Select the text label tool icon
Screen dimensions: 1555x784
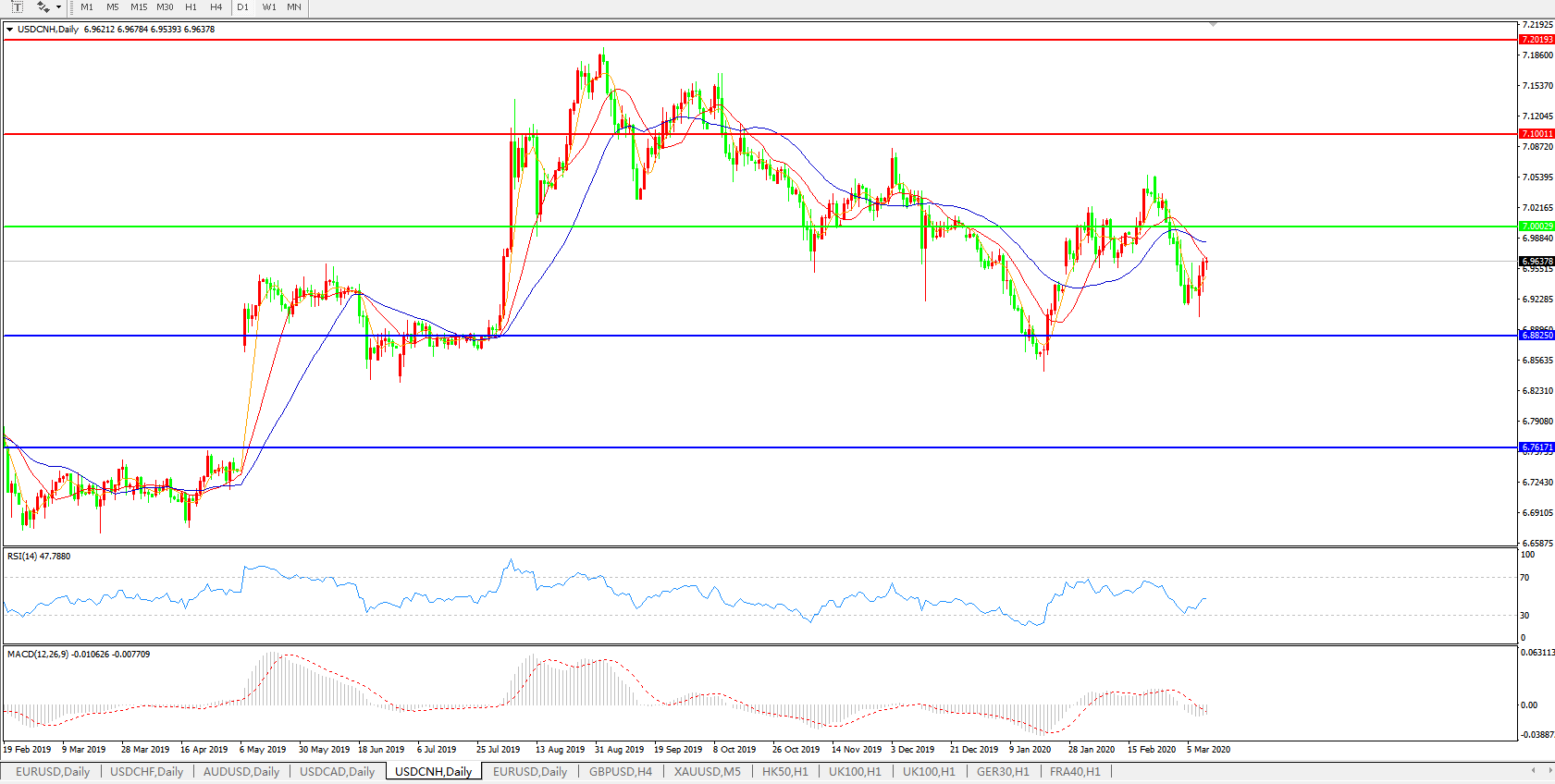point(17,7)
